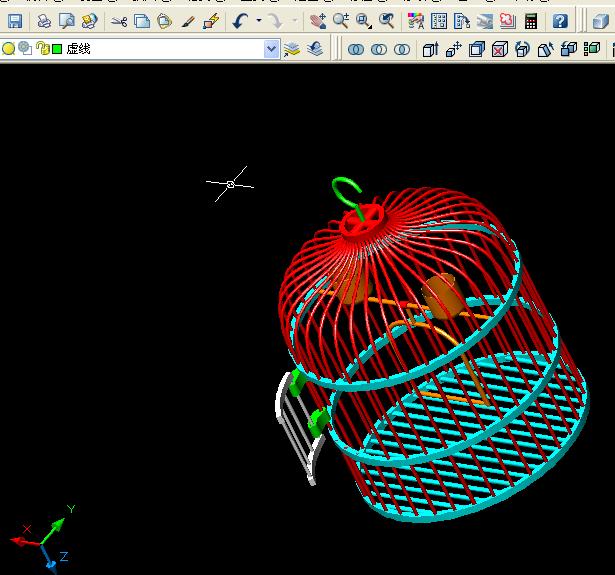Click the Plot printer icon

[44, 21]
